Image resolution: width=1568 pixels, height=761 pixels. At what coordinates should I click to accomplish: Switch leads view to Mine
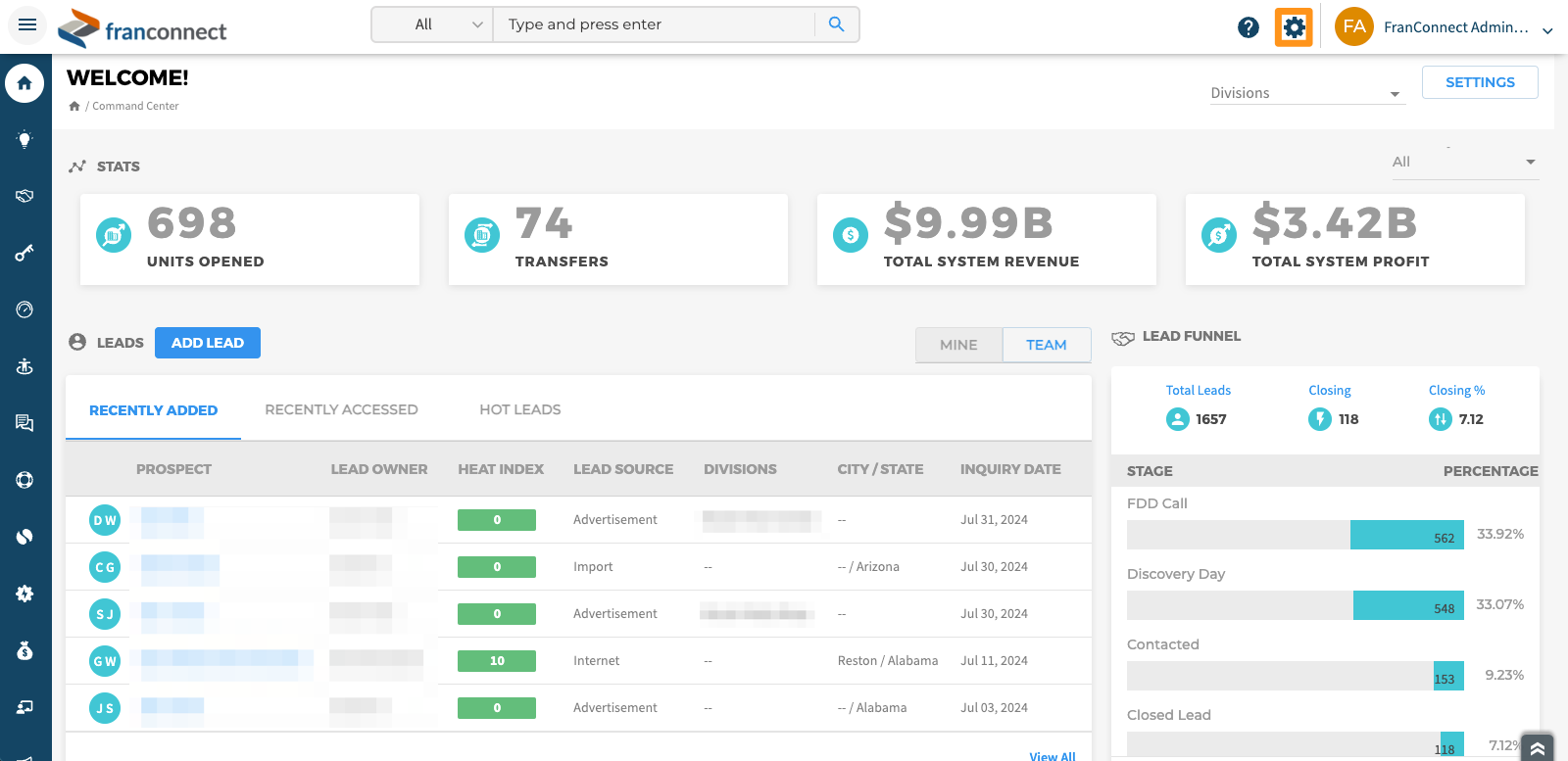[958, 345]
